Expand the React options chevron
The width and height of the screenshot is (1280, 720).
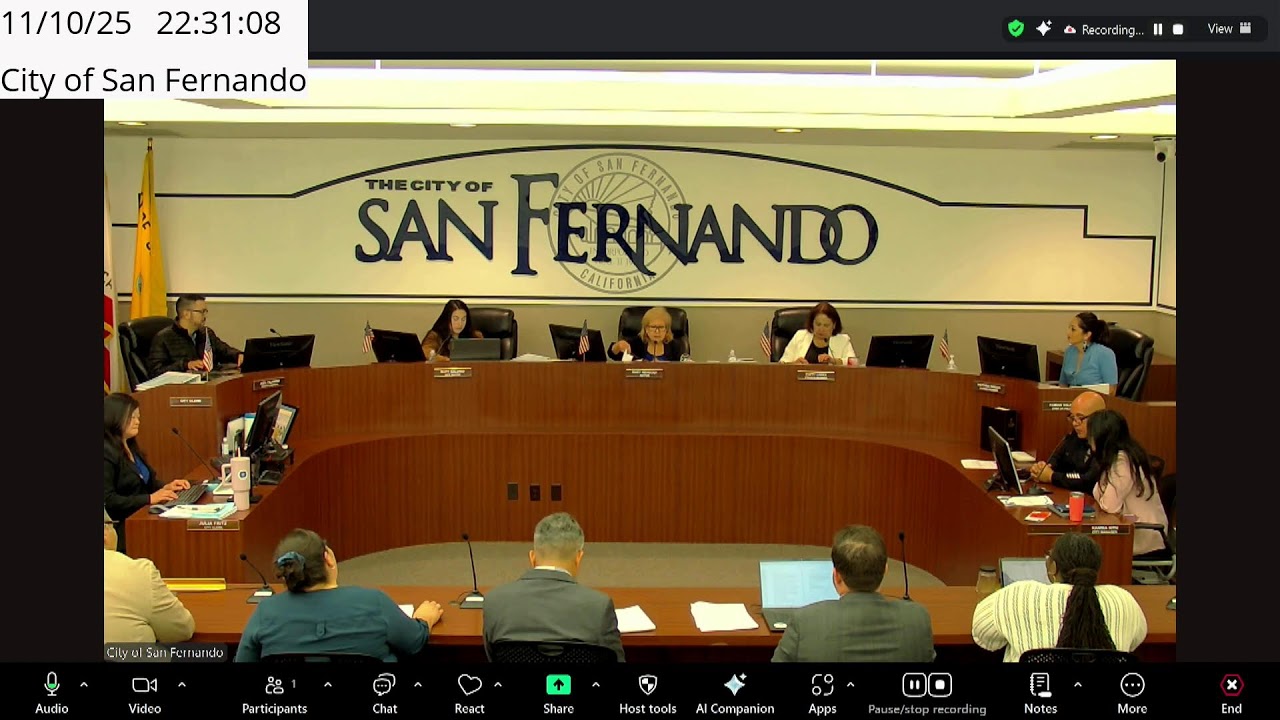498,685
